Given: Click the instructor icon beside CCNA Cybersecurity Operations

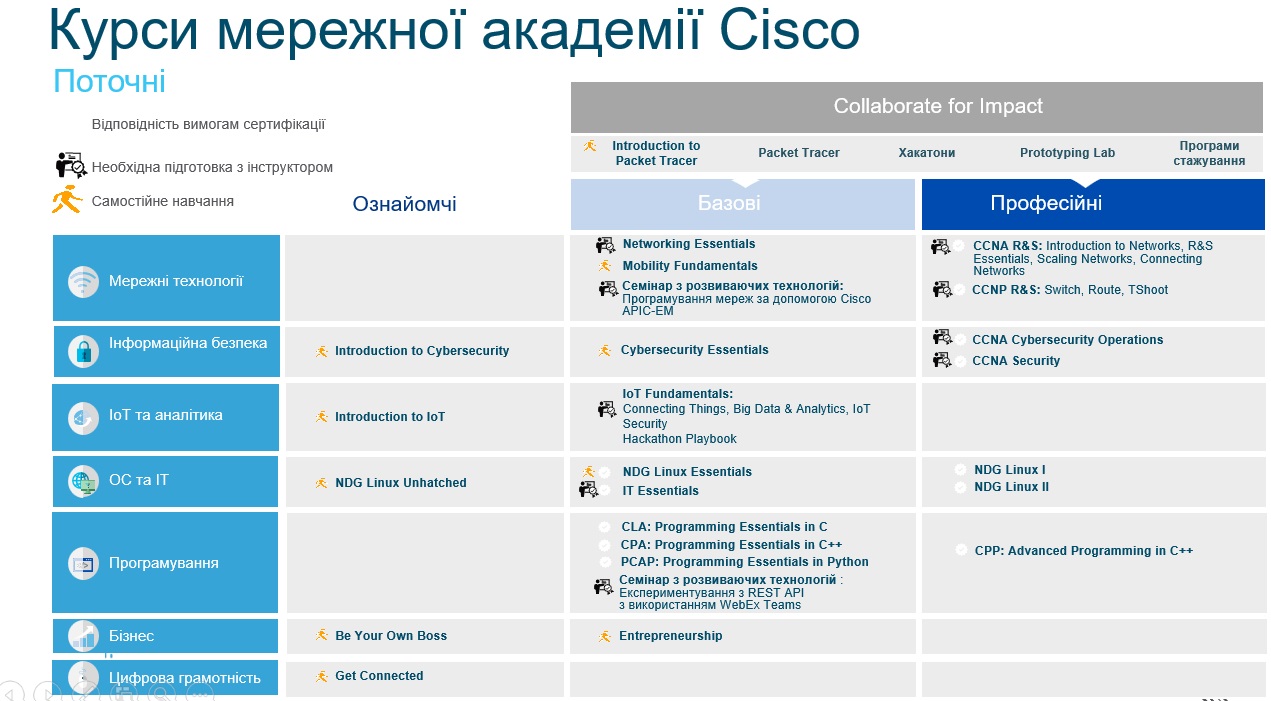Looking at the screenshot, I should [942, 338].
